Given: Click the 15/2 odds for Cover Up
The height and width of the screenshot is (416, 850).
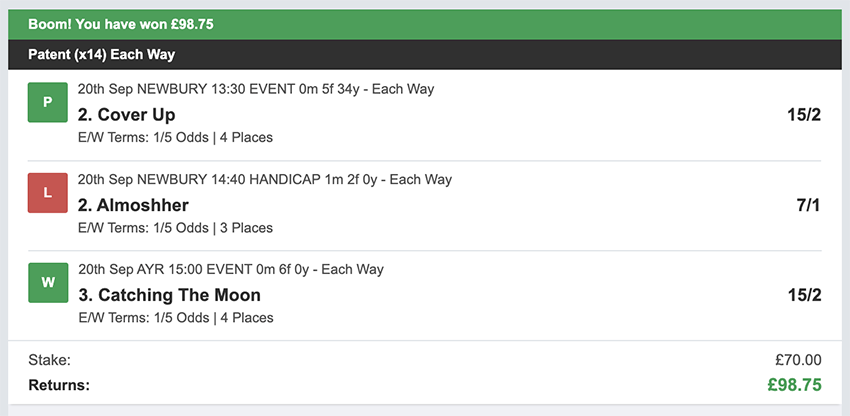Looking at the screenshot, I should (803, 114).
